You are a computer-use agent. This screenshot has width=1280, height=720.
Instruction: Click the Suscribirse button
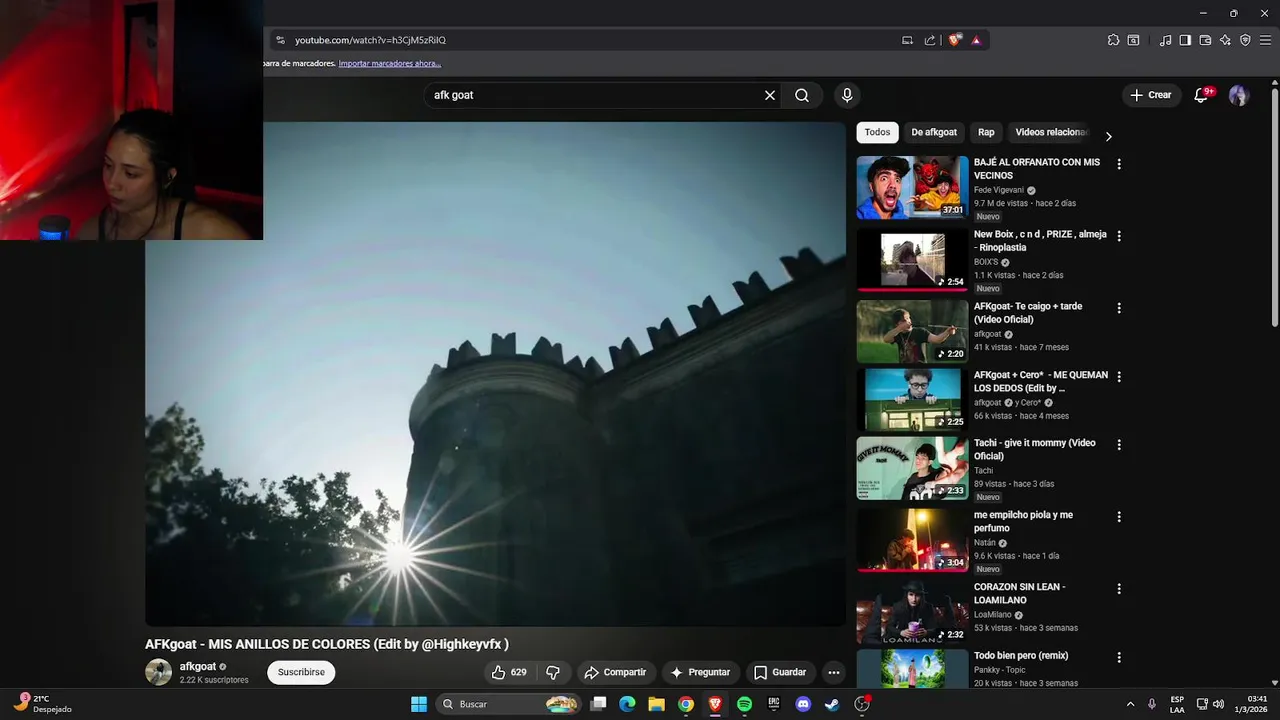pos(301,672)
